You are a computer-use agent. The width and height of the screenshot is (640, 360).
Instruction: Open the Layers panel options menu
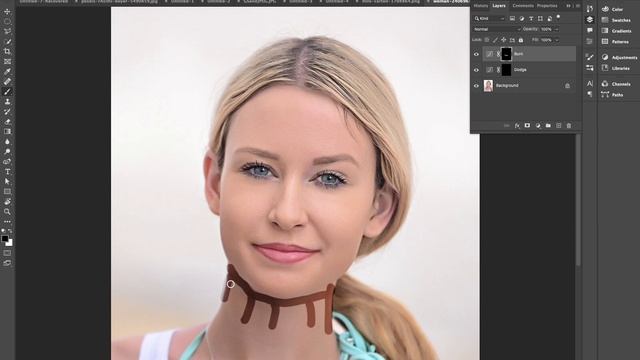coord(578,6)
